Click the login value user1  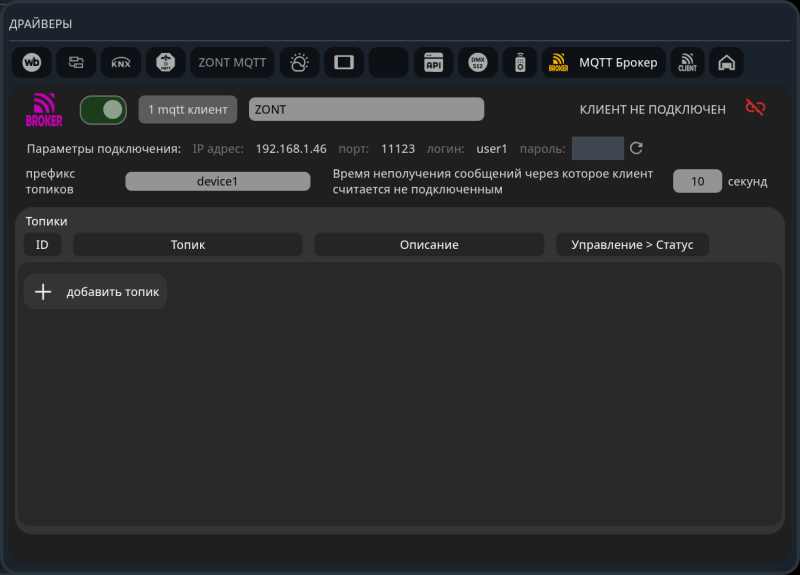pos(492,149)
